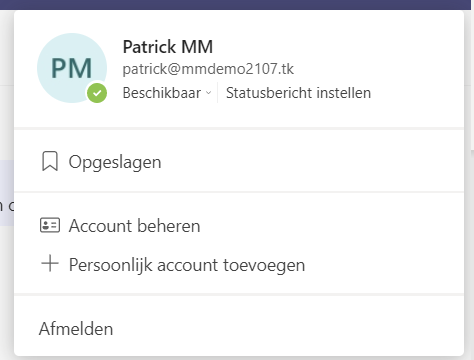
Task: Click the Patrick MM display name
Action: 168,47
